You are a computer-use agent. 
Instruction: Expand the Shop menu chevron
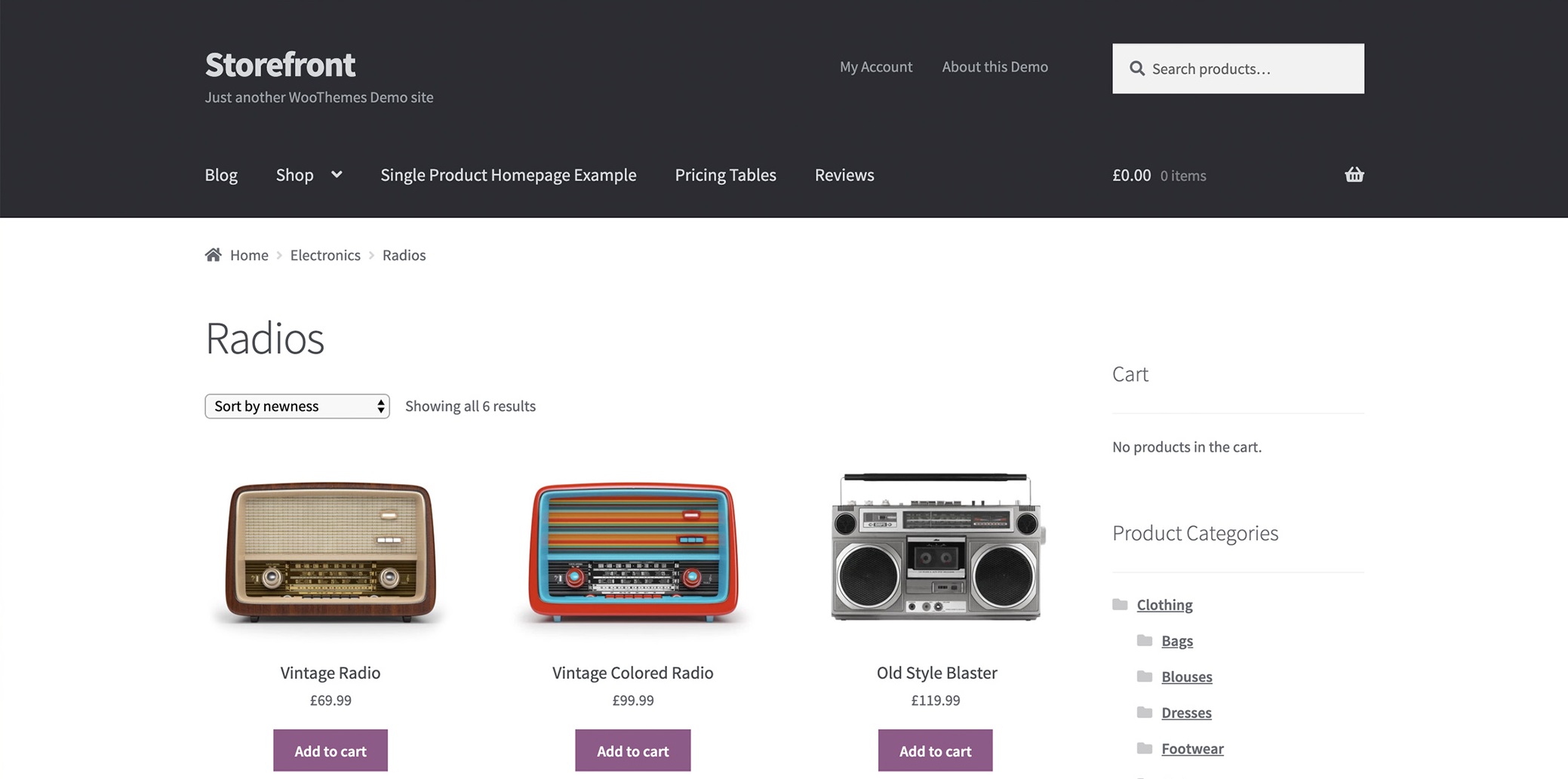pos(337,175)
